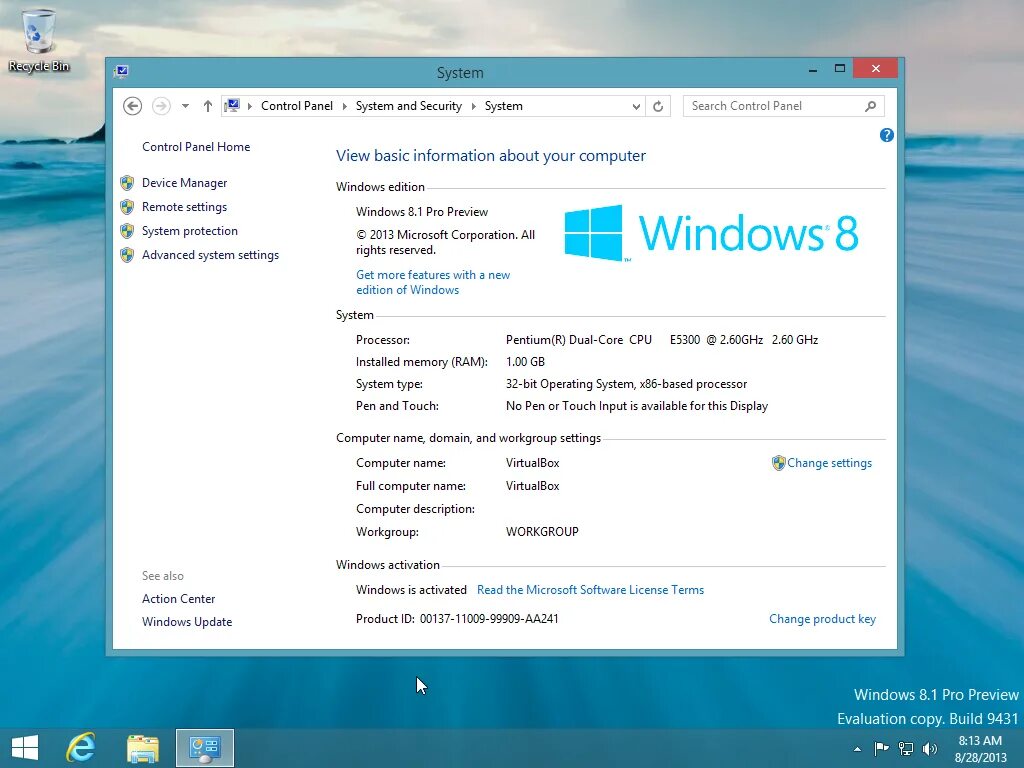Screen dimensions: 1024x768
Task: Click shield icon next to Device Manager
Action: coord(127,183)
